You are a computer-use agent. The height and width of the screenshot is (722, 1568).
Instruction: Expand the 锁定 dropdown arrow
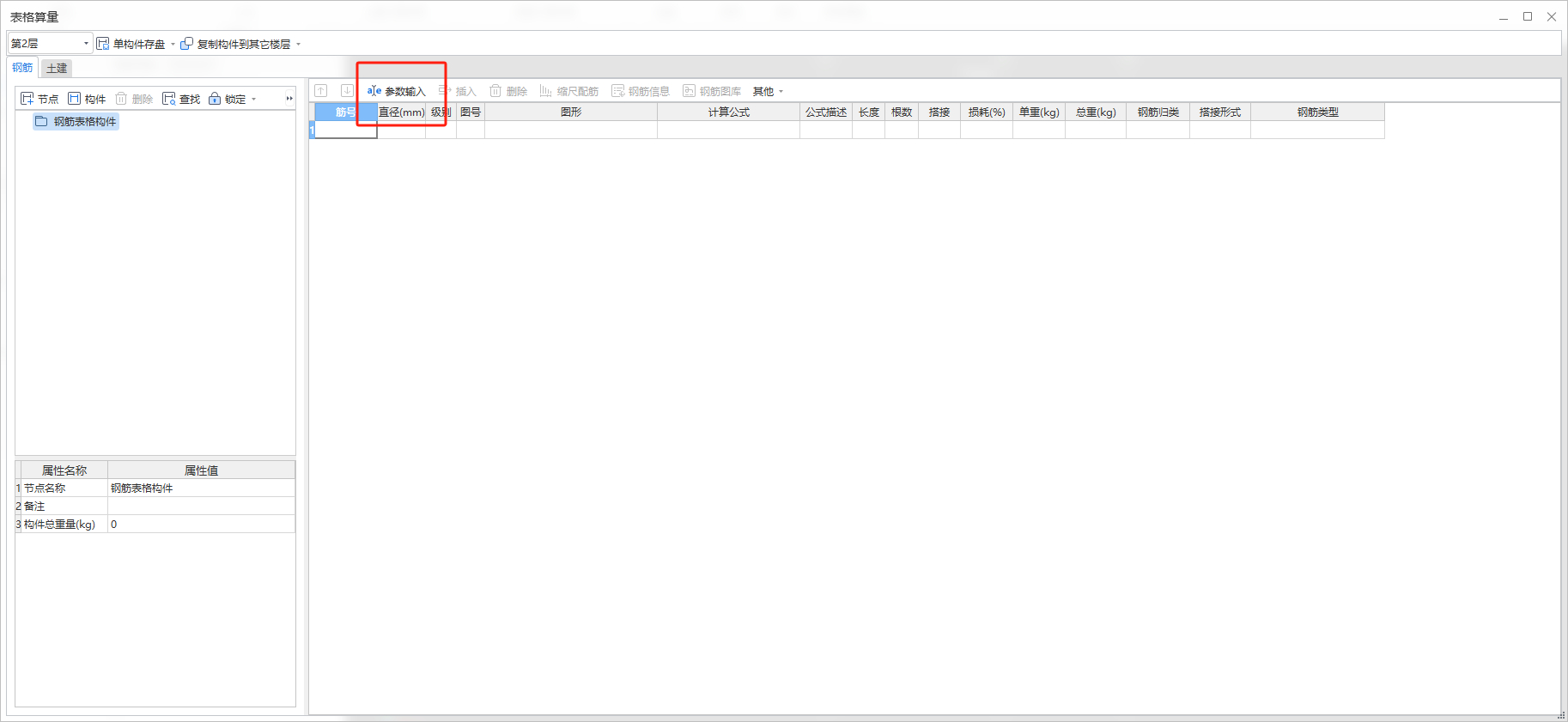tap(253, 99)
